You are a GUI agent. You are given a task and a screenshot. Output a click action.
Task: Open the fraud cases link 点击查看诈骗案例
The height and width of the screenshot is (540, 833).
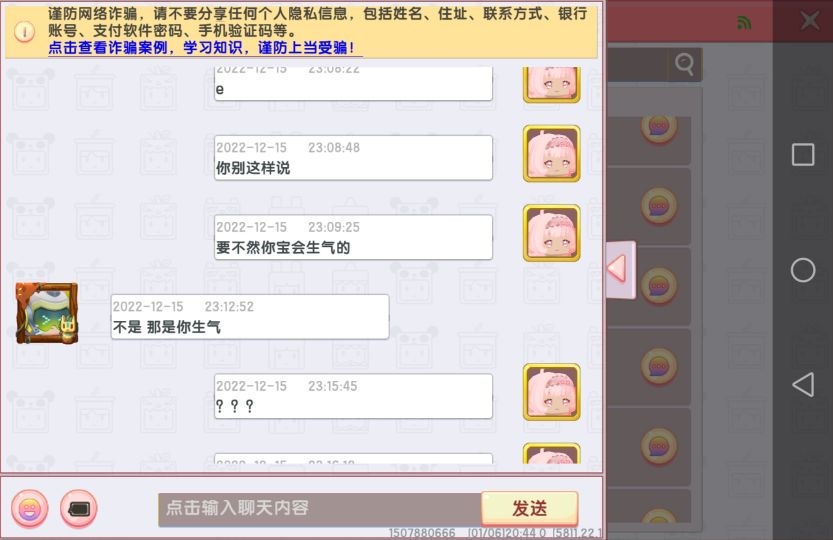pyautogui.click(x=108, y=48)
